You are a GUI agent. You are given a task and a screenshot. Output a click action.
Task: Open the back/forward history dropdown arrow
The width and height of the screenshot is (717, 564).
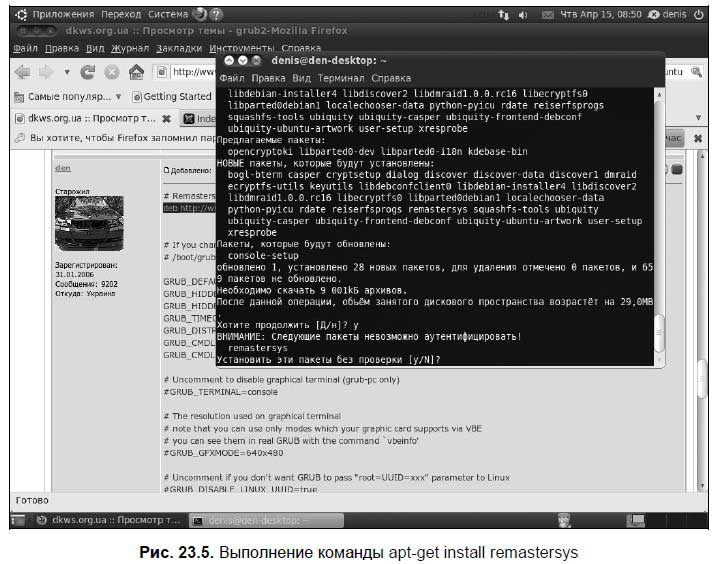[x=67, y=72]
